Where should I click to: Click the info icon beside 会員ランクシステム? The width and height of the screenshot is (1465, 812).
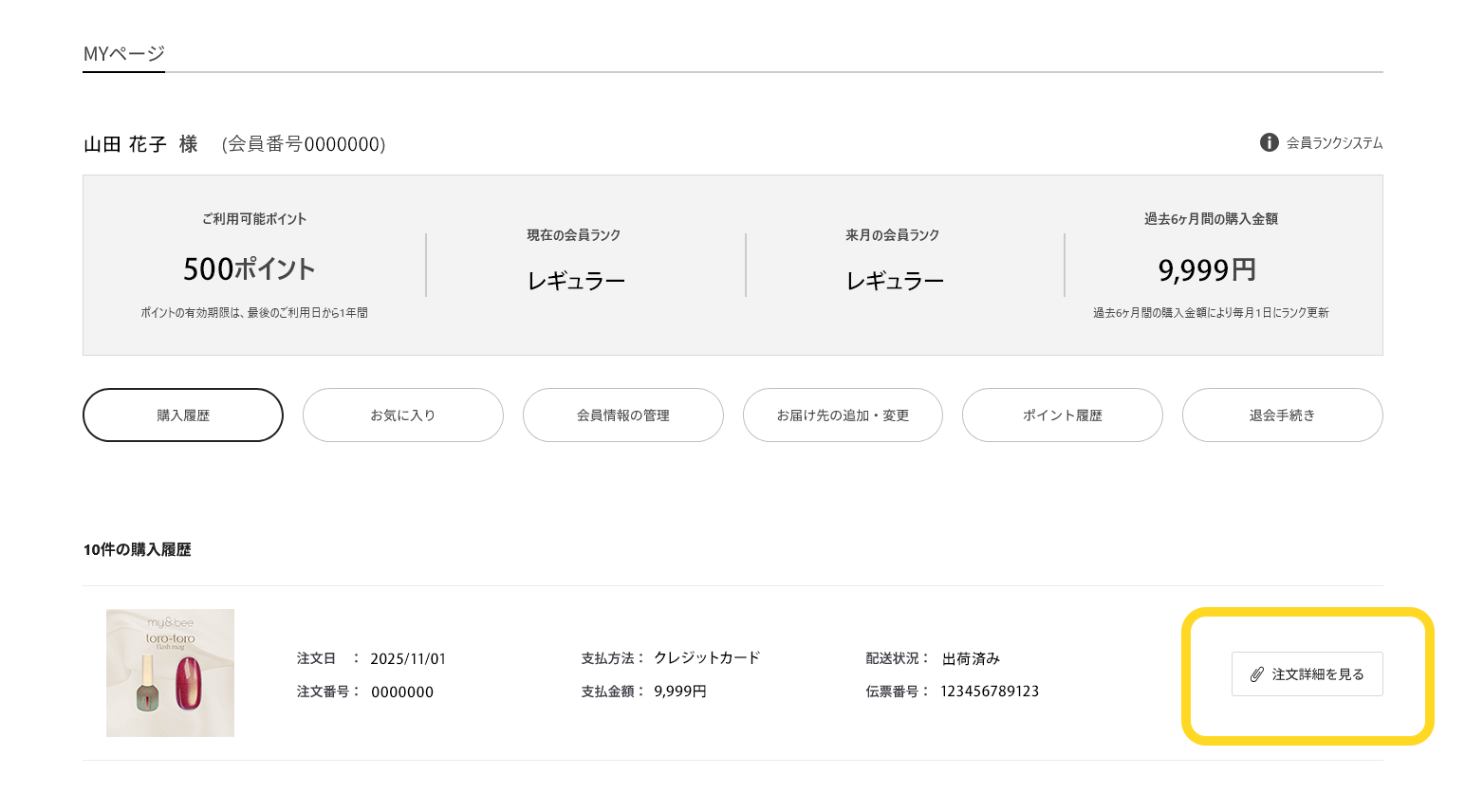click(1269, 143)
